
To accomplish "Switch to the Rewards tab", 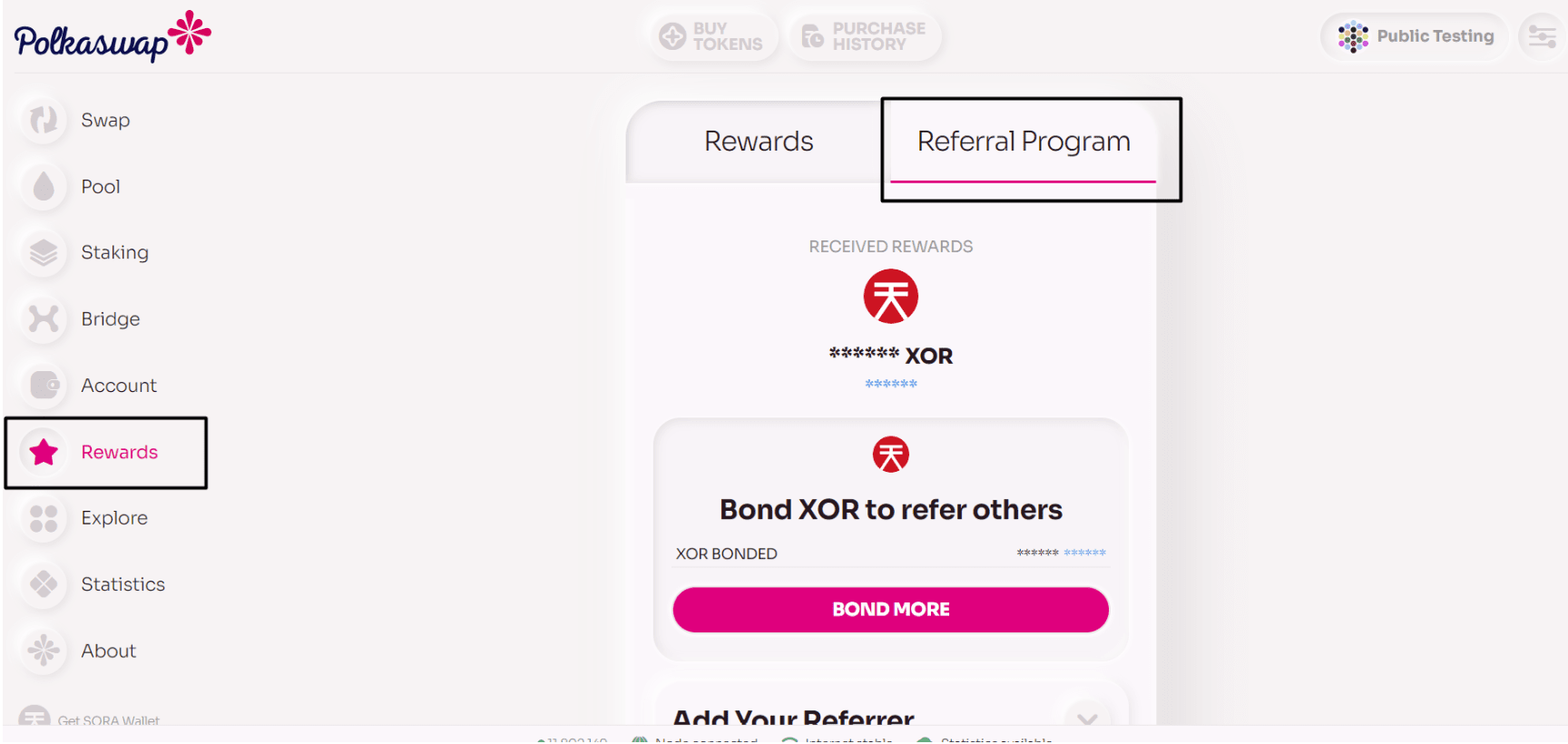I will pos(759,142).
